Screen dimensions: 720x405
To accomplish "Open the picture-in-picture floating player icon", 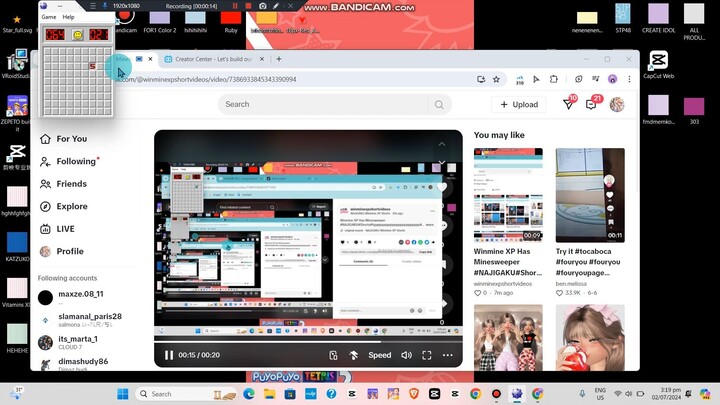I will [333, 355].
